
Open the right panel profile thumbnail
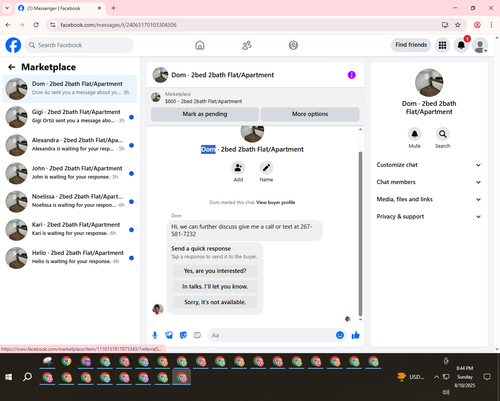coord(429,83)
